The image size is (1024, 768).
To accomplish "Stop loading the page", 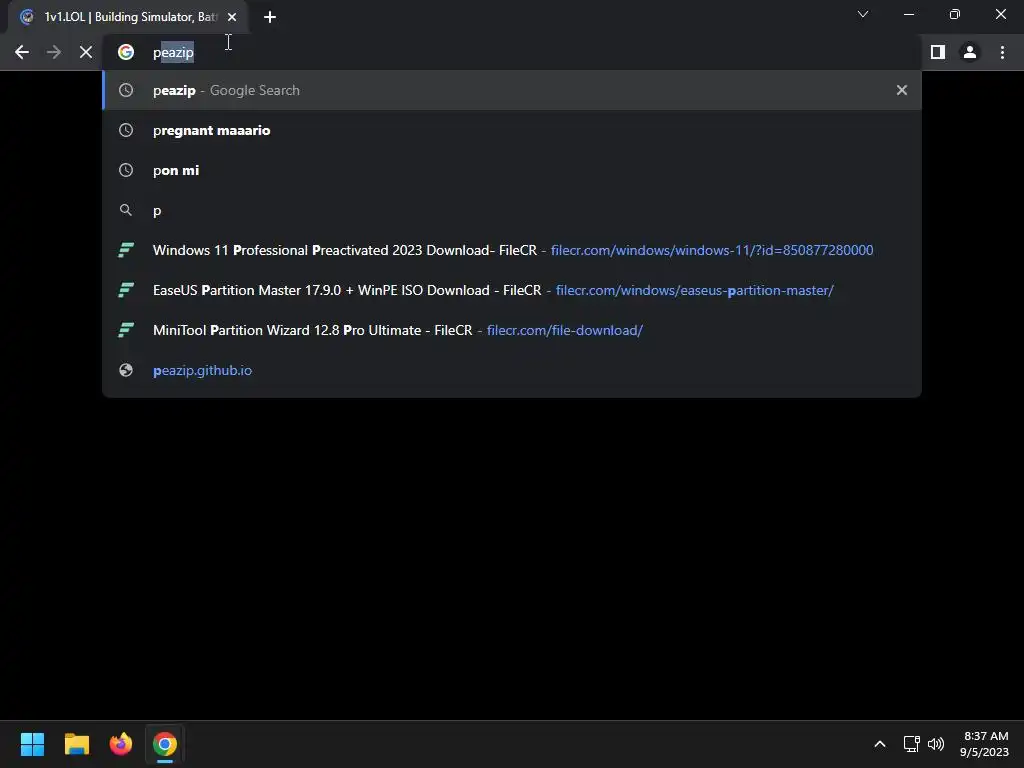I will pos(86,52).
